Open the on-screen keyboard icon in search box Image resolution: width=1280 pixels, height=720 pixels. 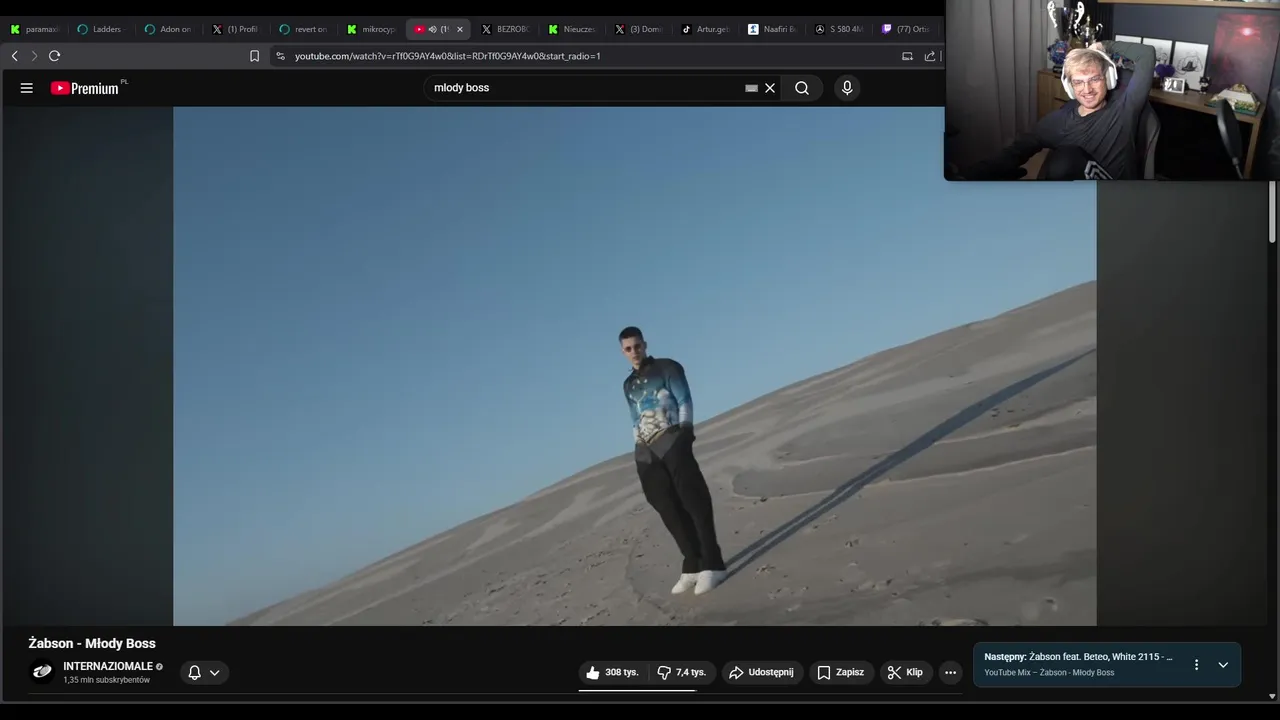pos(752,88)
